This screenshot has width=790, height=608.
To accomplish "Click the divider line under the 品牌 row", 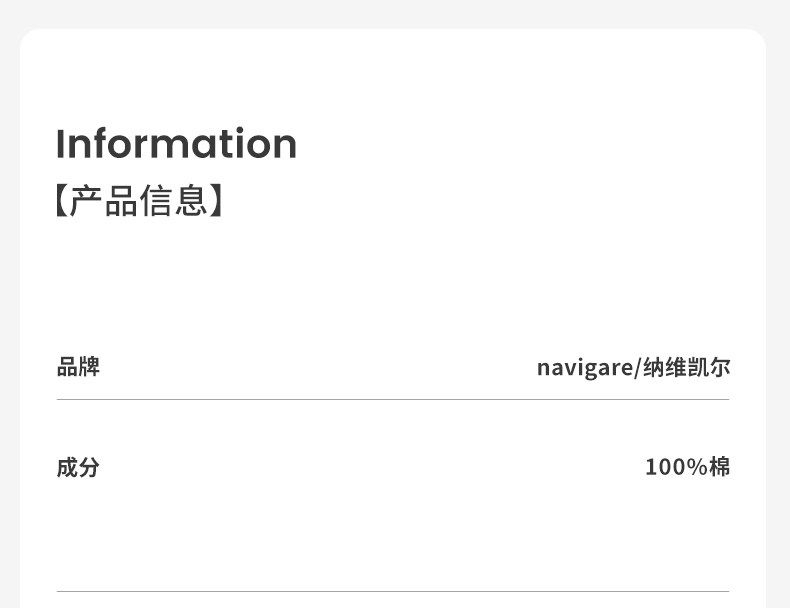I will click(393, 399).
